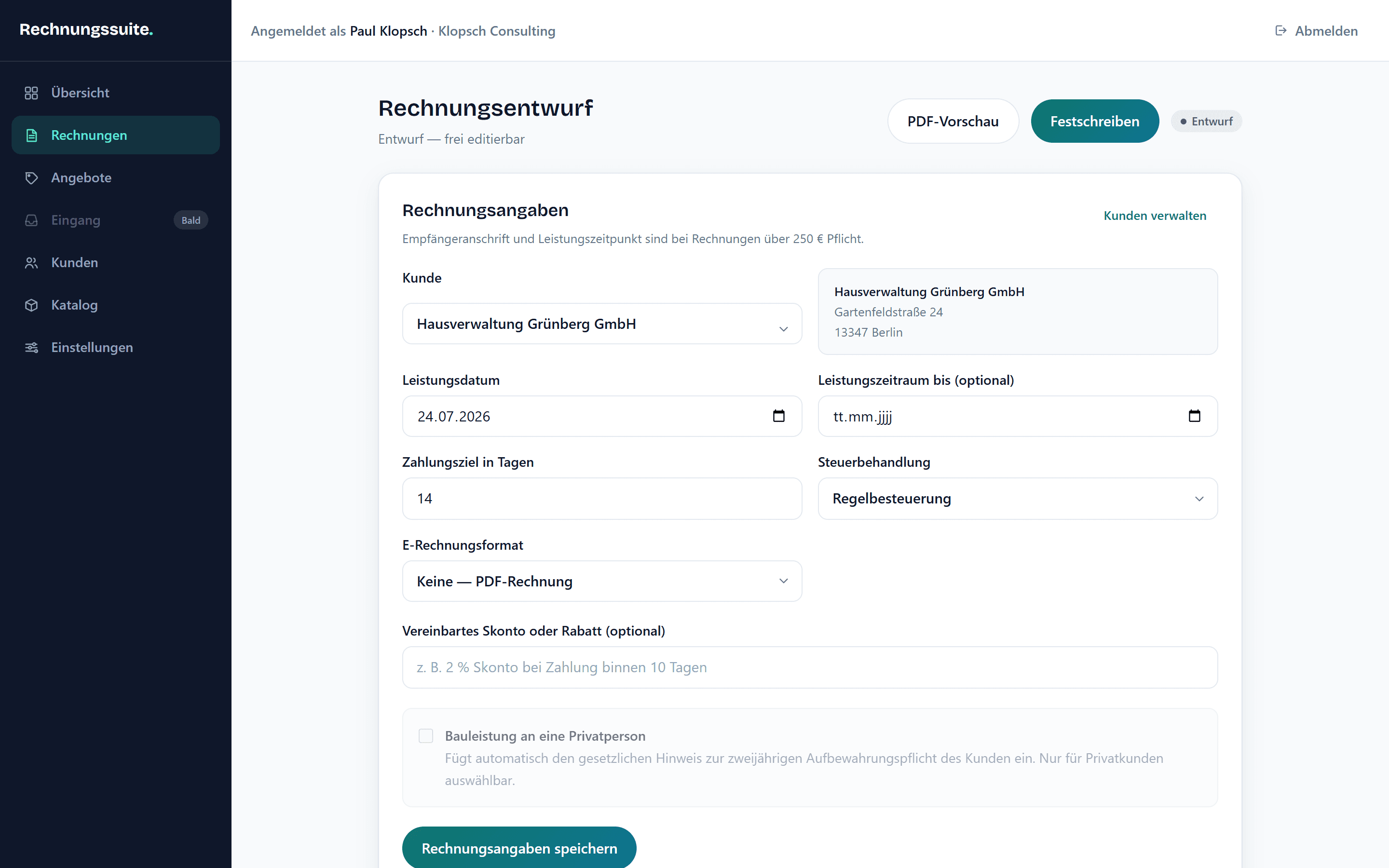The height and width of the screenshot is (868, 1389).
Task: Click the PDF-Vorschau button
Action: (x=953, y=121)
